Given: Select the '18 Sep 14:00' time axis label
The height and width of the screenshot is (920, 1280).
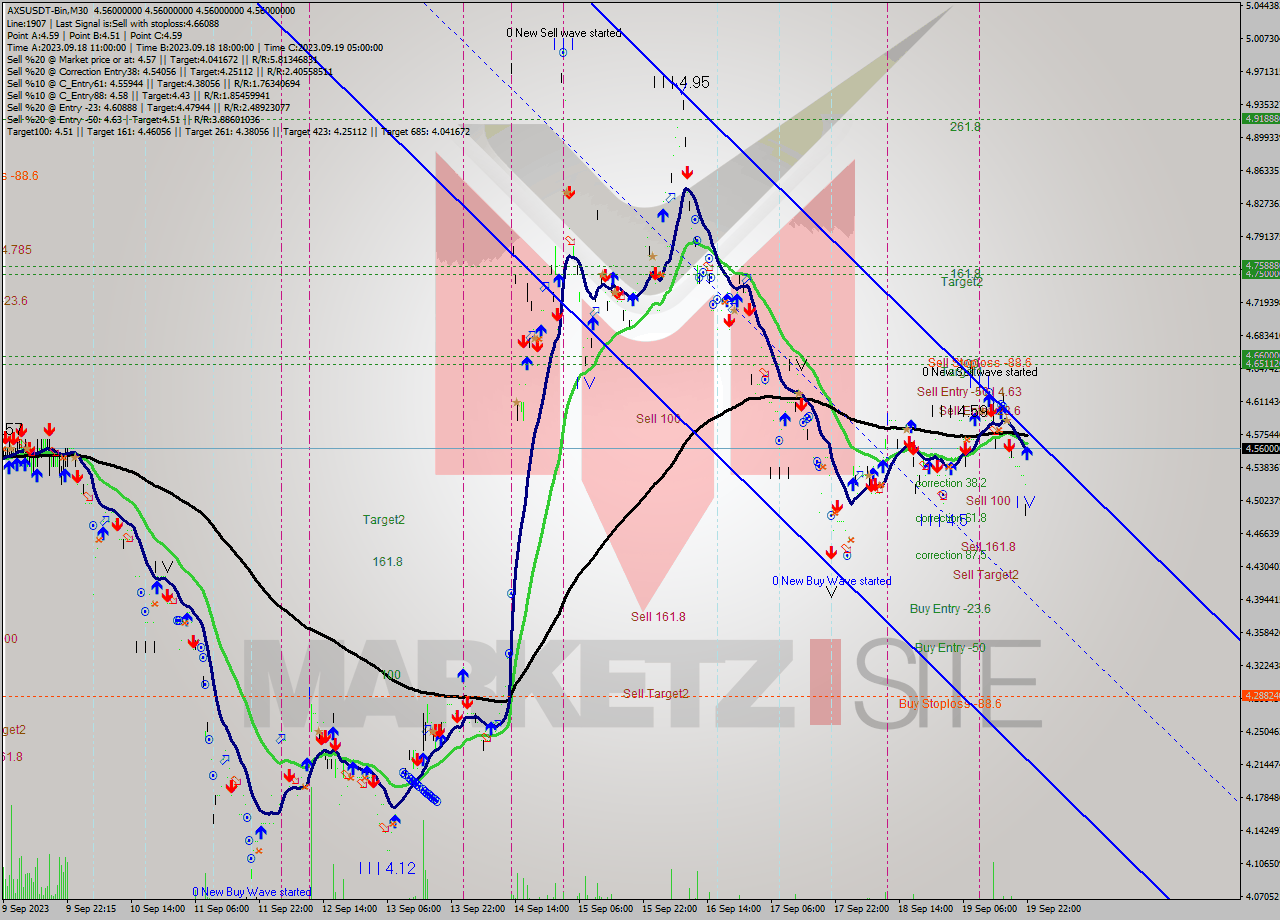Looking at the screenshot, I should click(926, 909).
